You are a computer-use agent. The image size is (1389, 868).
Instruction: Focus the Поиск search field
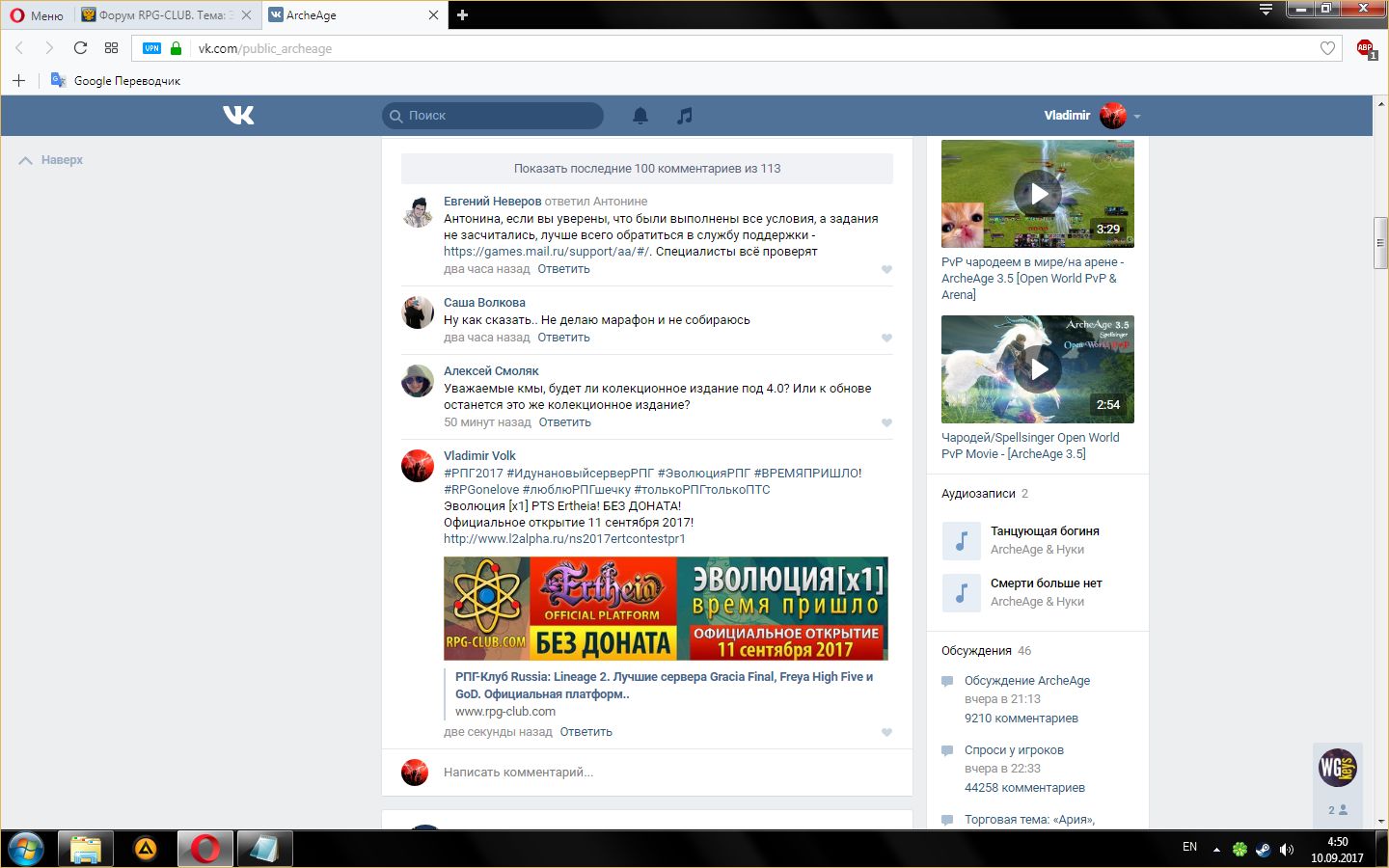[x=493, y=116]
